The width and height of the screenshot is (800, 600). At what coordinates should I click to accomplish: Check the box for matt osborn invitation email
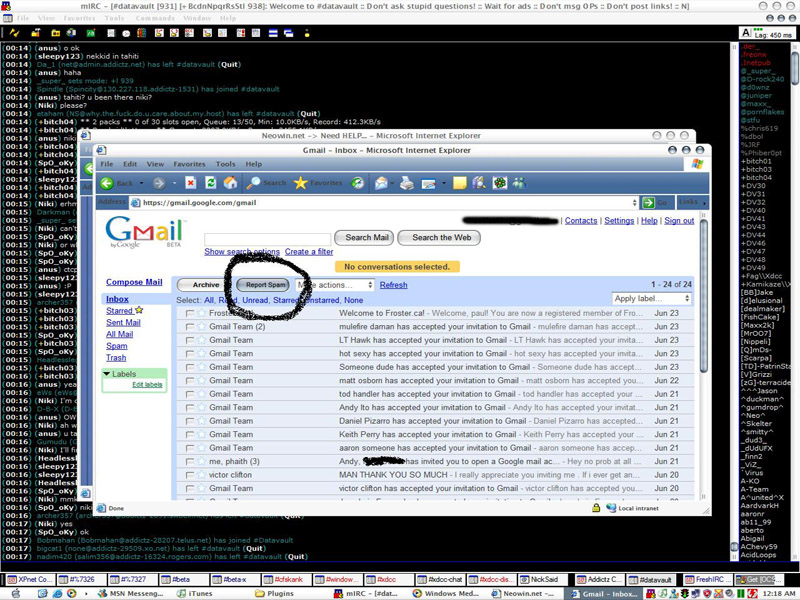pyautogui.click(x=190, y=381)
